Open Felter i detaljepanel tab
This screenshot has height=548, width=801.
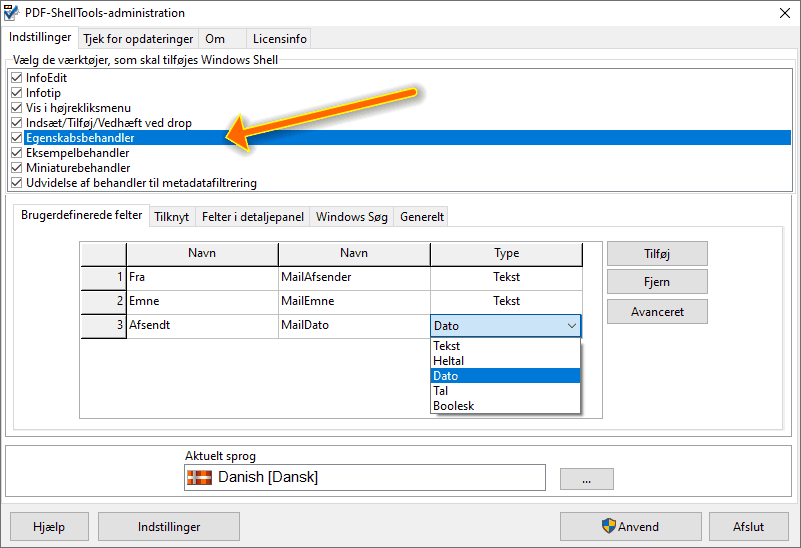tap(253, 217)
